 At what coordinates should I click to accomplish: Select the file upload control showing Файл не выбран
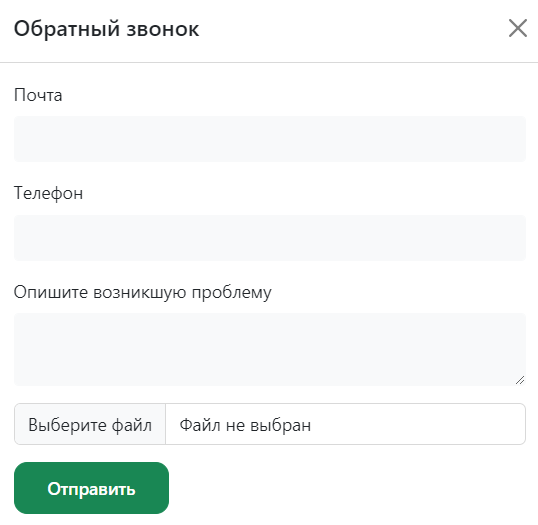[x=270, y=424]
